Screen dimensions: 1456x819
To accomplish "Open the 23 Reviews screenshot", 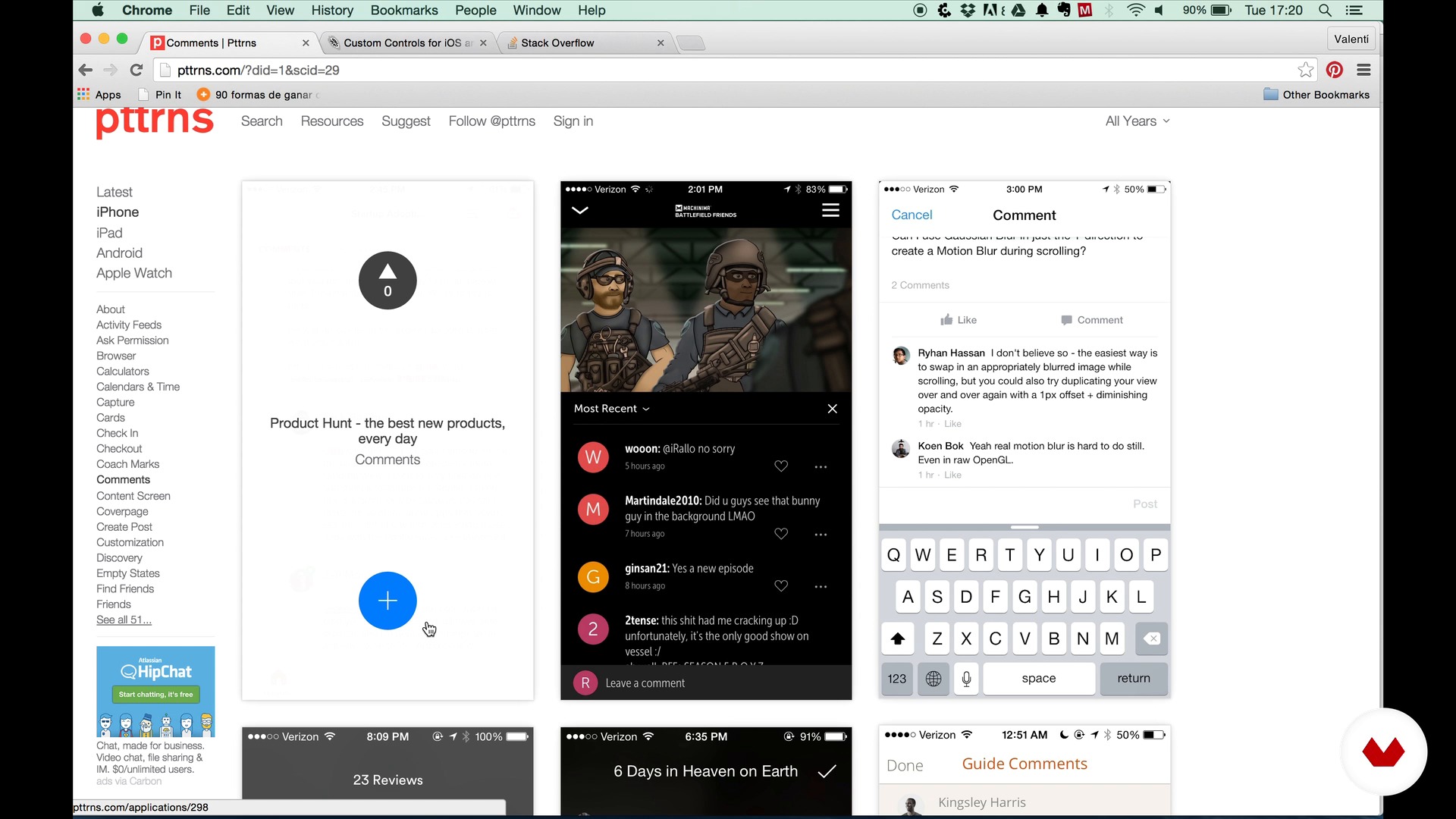I will point(388,770).
